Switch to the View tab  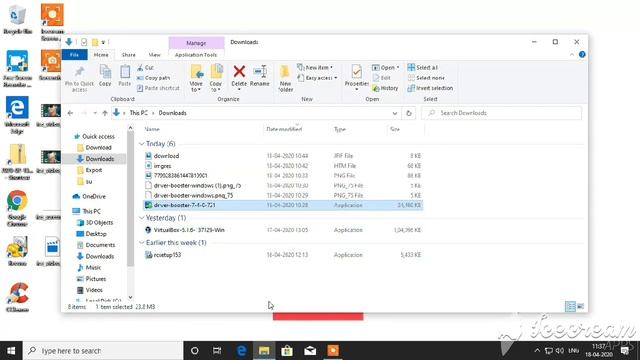tap(154, 55)
